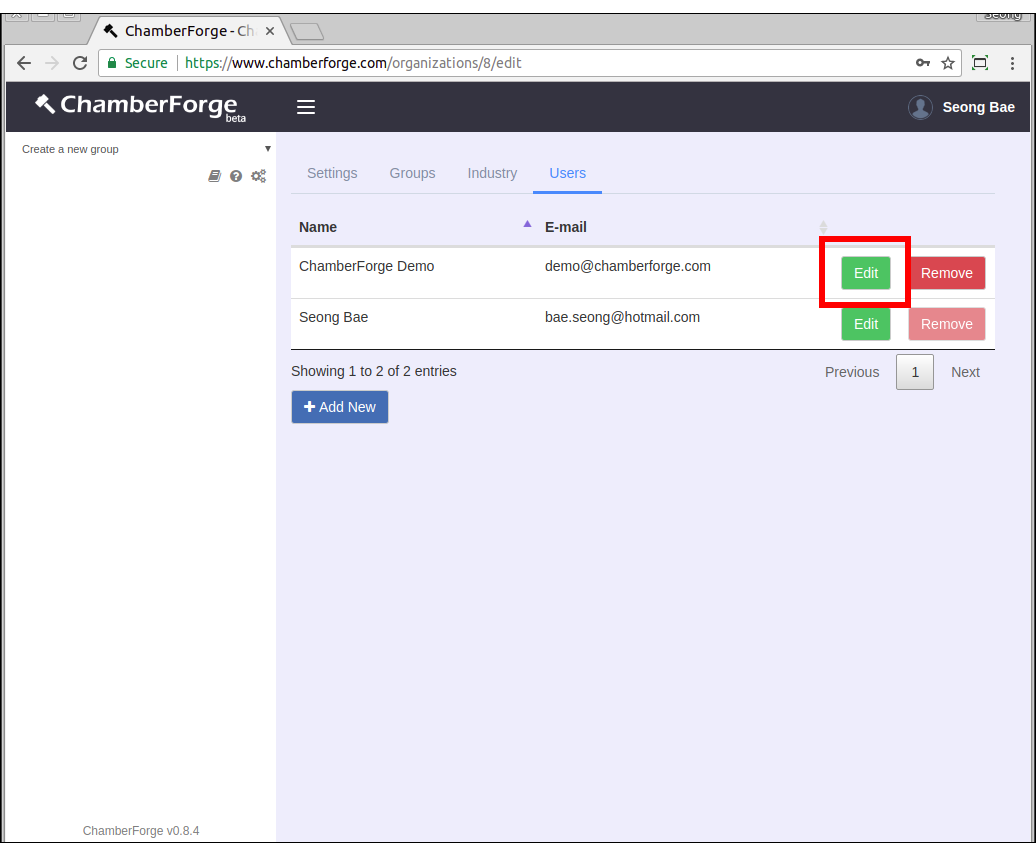
Task: Sort the table by the Name column
Action: pyautogui.click(x=318, y=227)
